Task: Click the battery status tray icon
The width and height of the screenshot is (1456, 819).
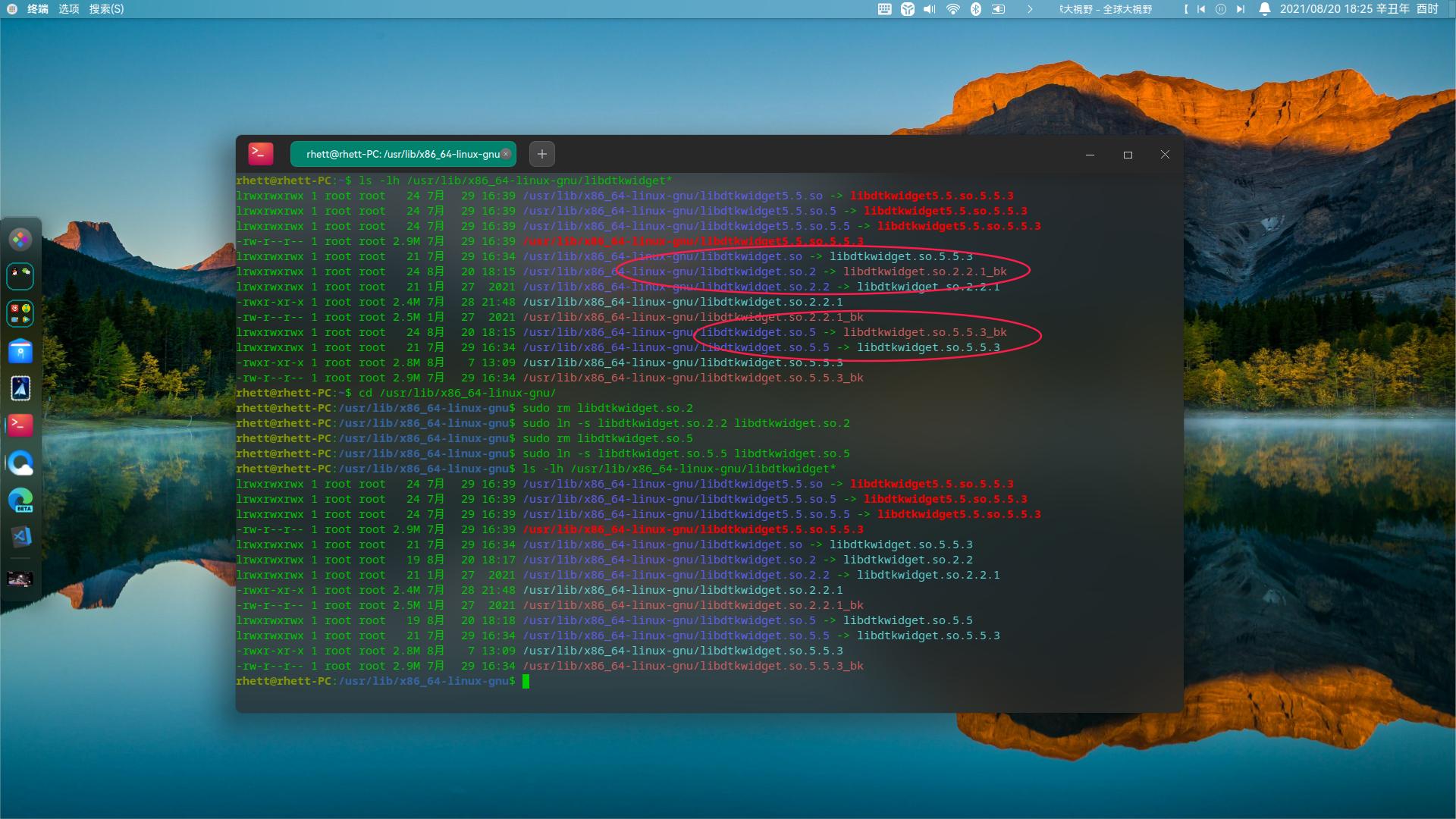Action: point(999,9)
